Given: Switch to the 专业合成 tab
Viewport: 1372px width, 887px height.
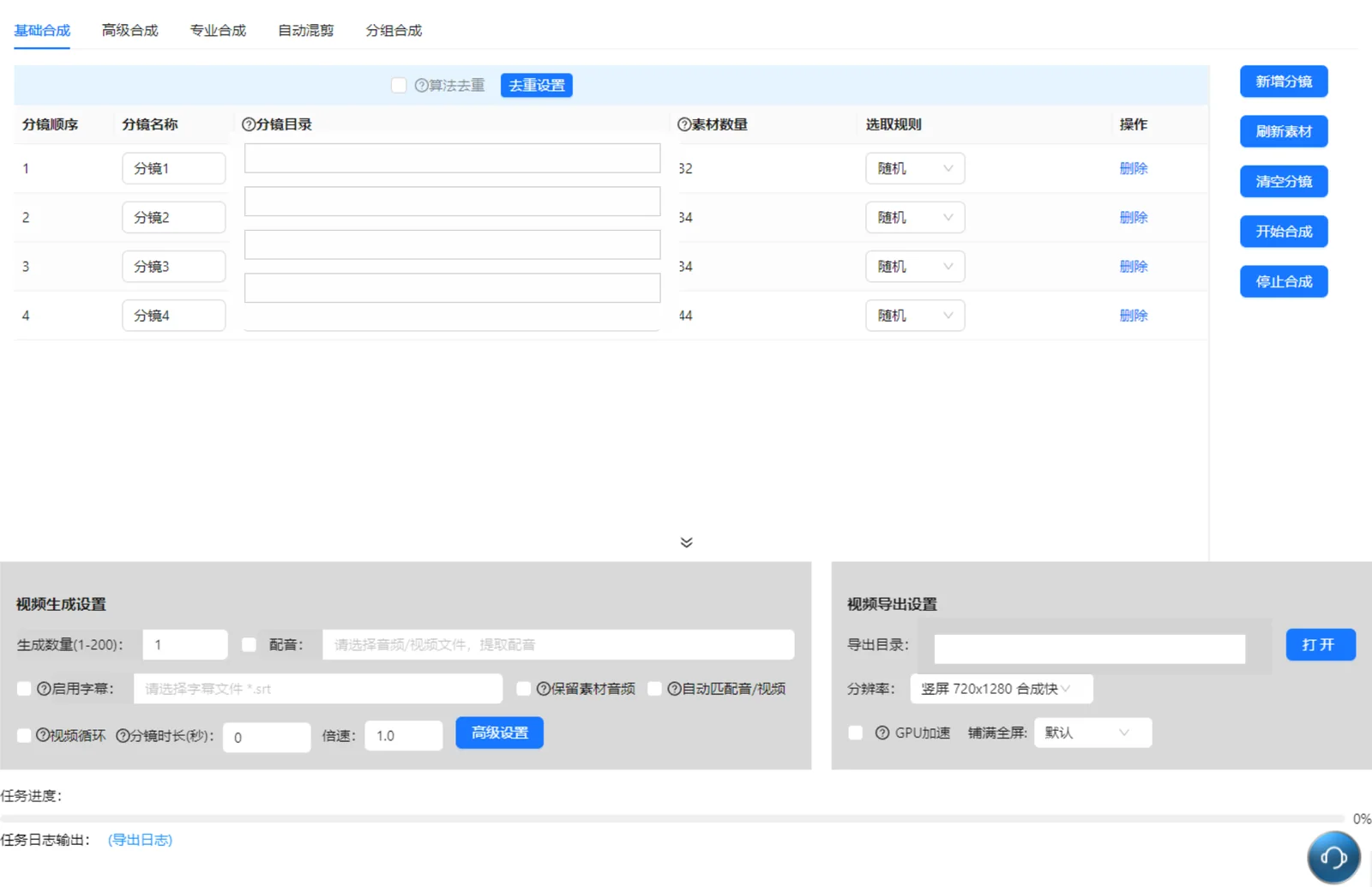Looking at the screenshot, I should [218, 31].
